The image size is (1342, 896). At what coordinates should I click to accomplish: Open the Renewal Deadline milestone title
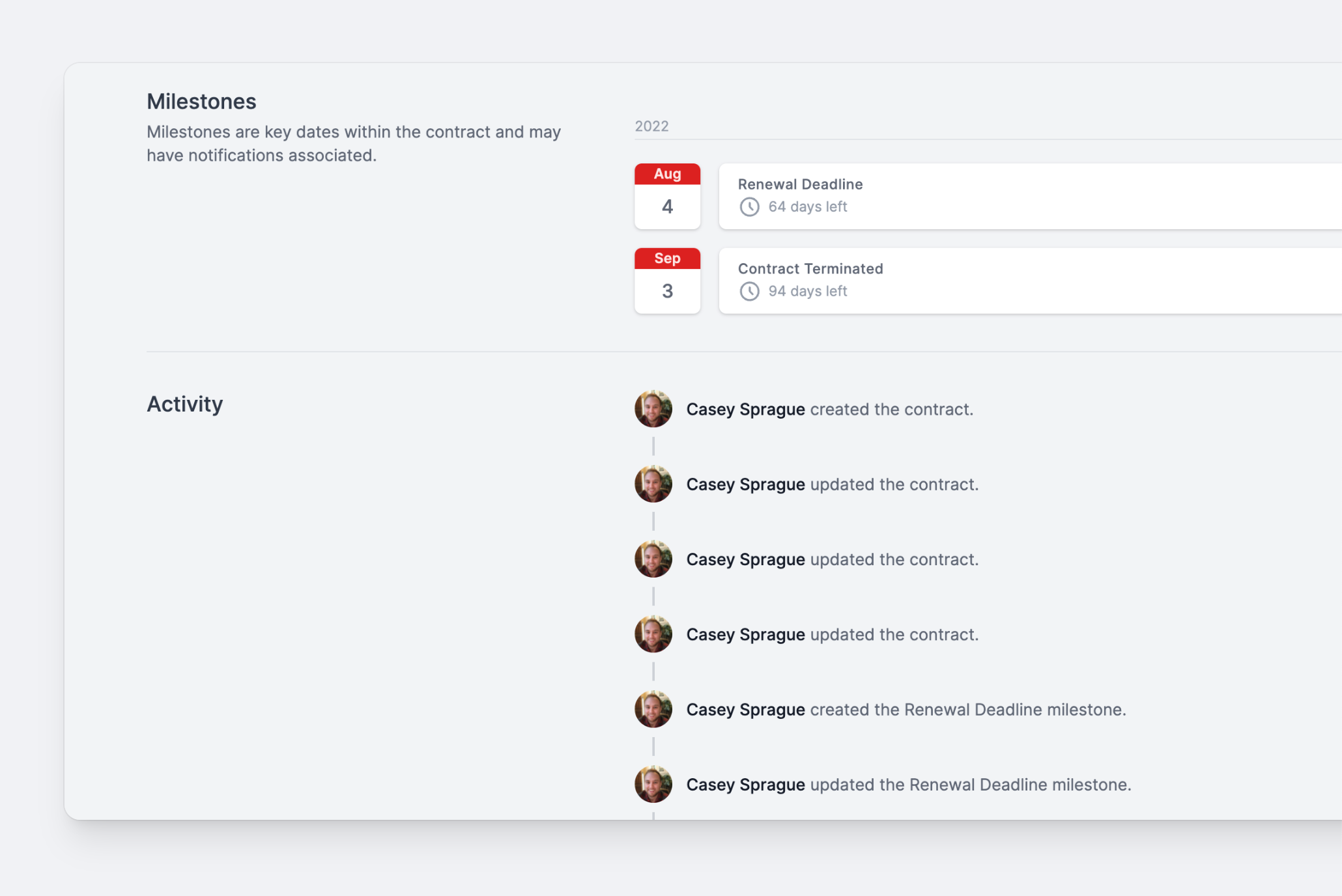[x=800, y=184]
